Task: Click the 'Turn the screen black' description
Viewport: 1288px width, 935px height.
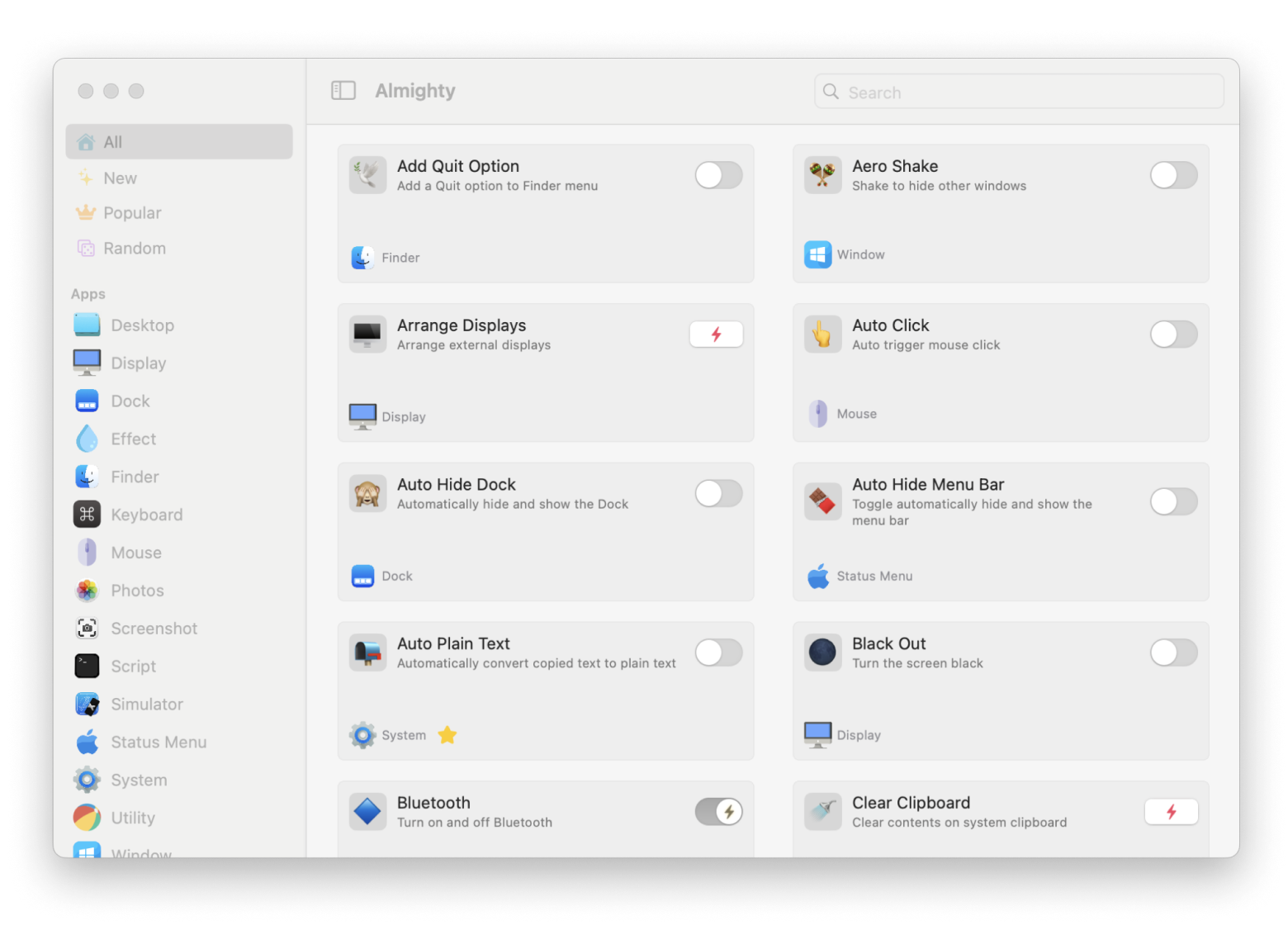Action: pyautogui.click(x=917, y=663)
